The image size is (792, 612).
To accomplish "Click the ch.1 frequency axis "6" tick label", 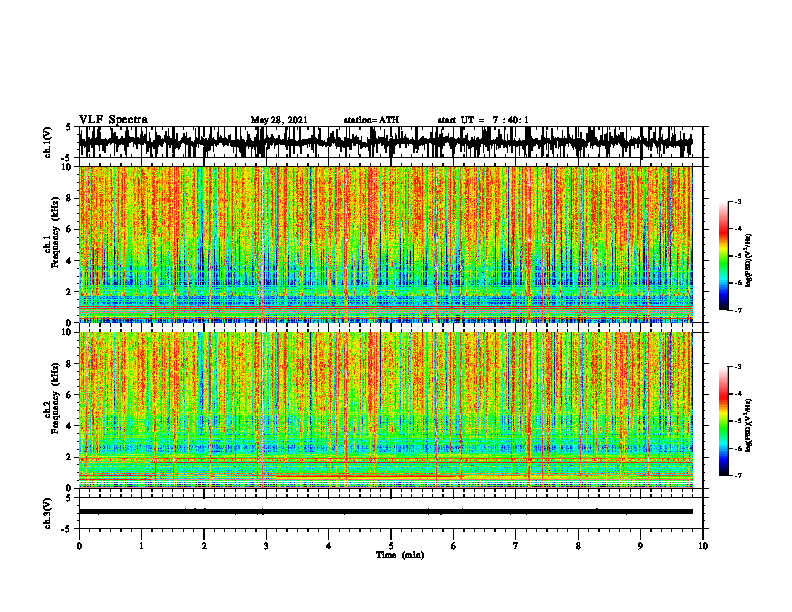I will click(x=70, y=229).
